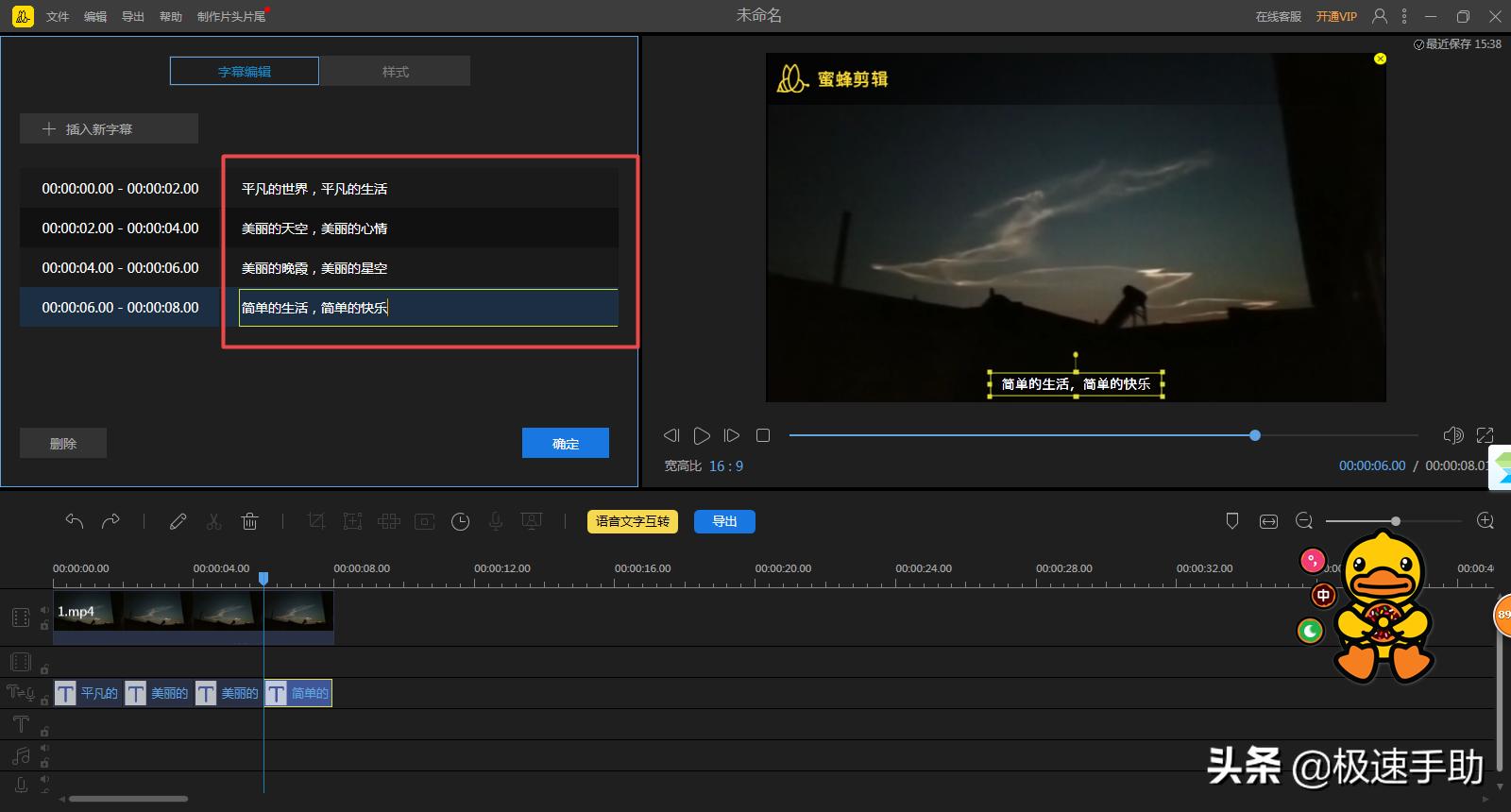This screenshot has width=1511, height=812.
Task: Click the timeline zoom slider handle
Action: coord(1395,521)
